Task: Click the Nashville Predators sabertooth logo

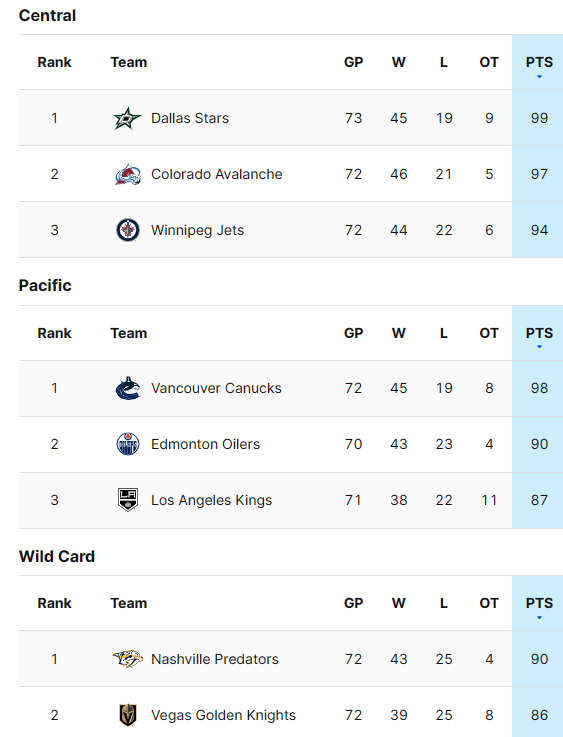Action: pos(127,659)
